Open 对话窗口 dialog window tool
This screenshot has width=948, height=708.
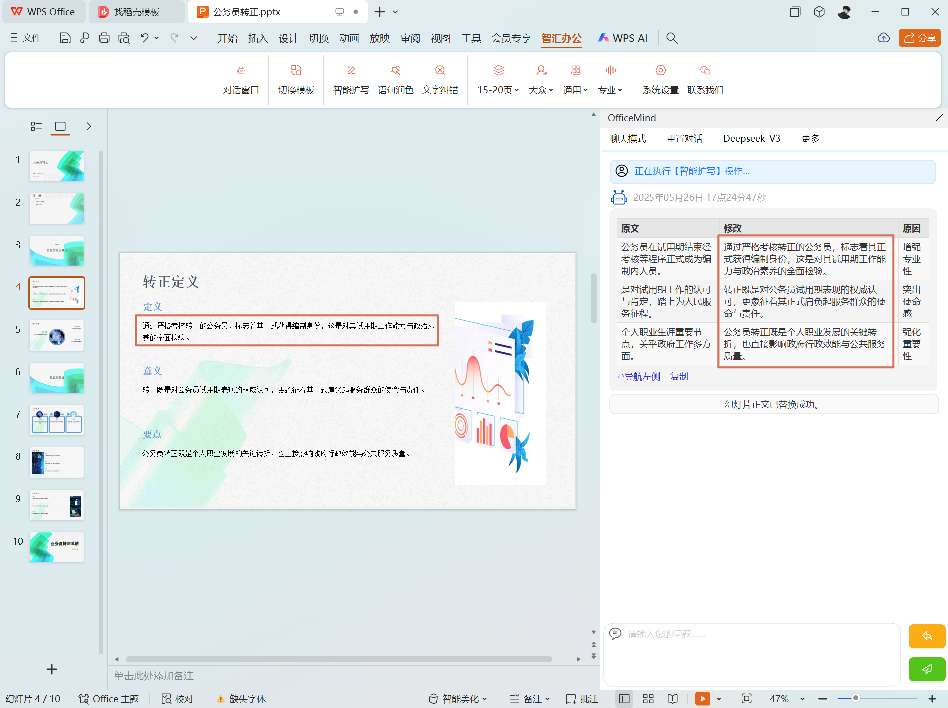click(x=241, y=80)
